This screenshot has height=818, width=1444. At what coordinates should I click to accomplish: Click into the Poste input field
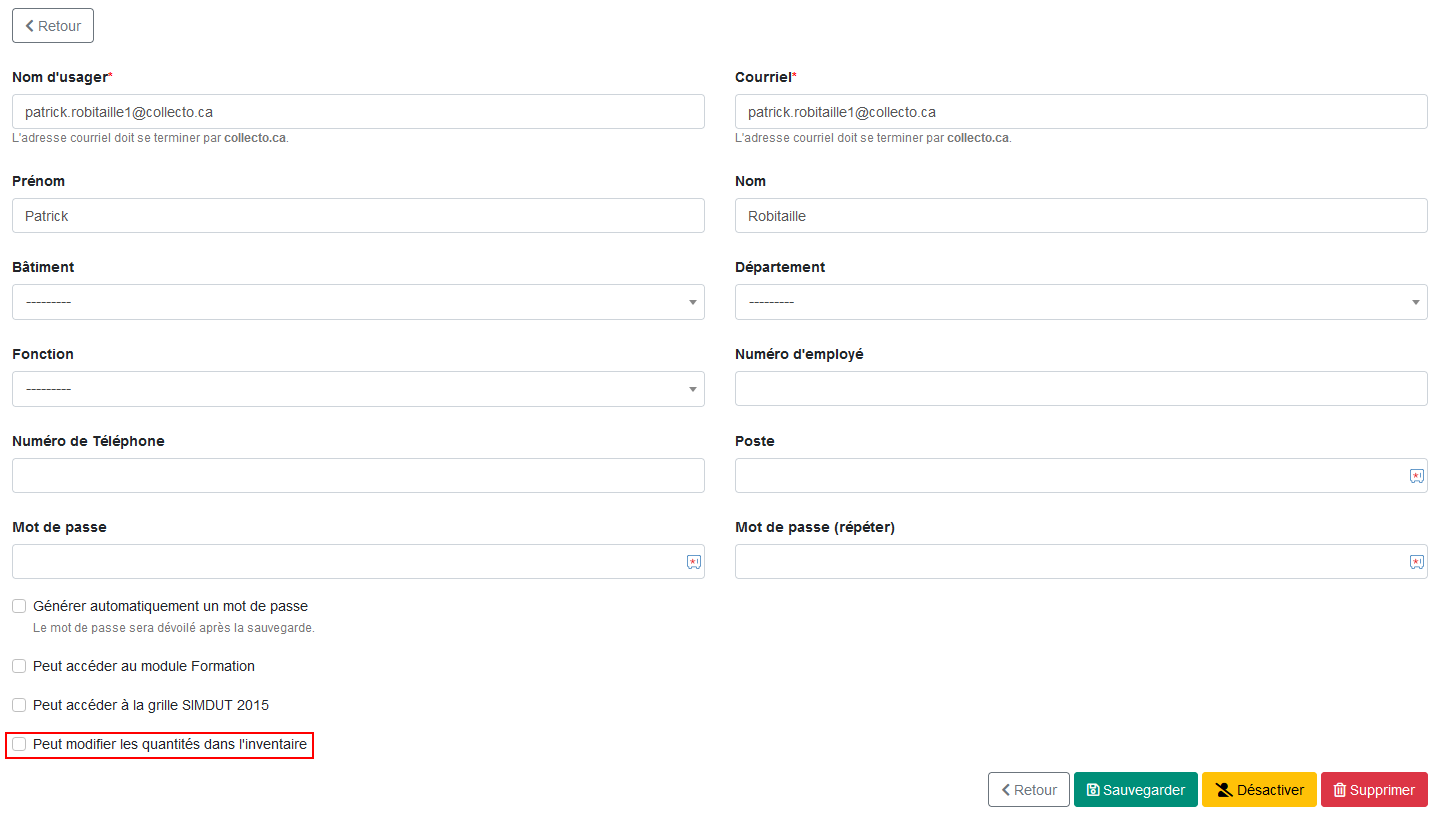tap(1081, 476)
